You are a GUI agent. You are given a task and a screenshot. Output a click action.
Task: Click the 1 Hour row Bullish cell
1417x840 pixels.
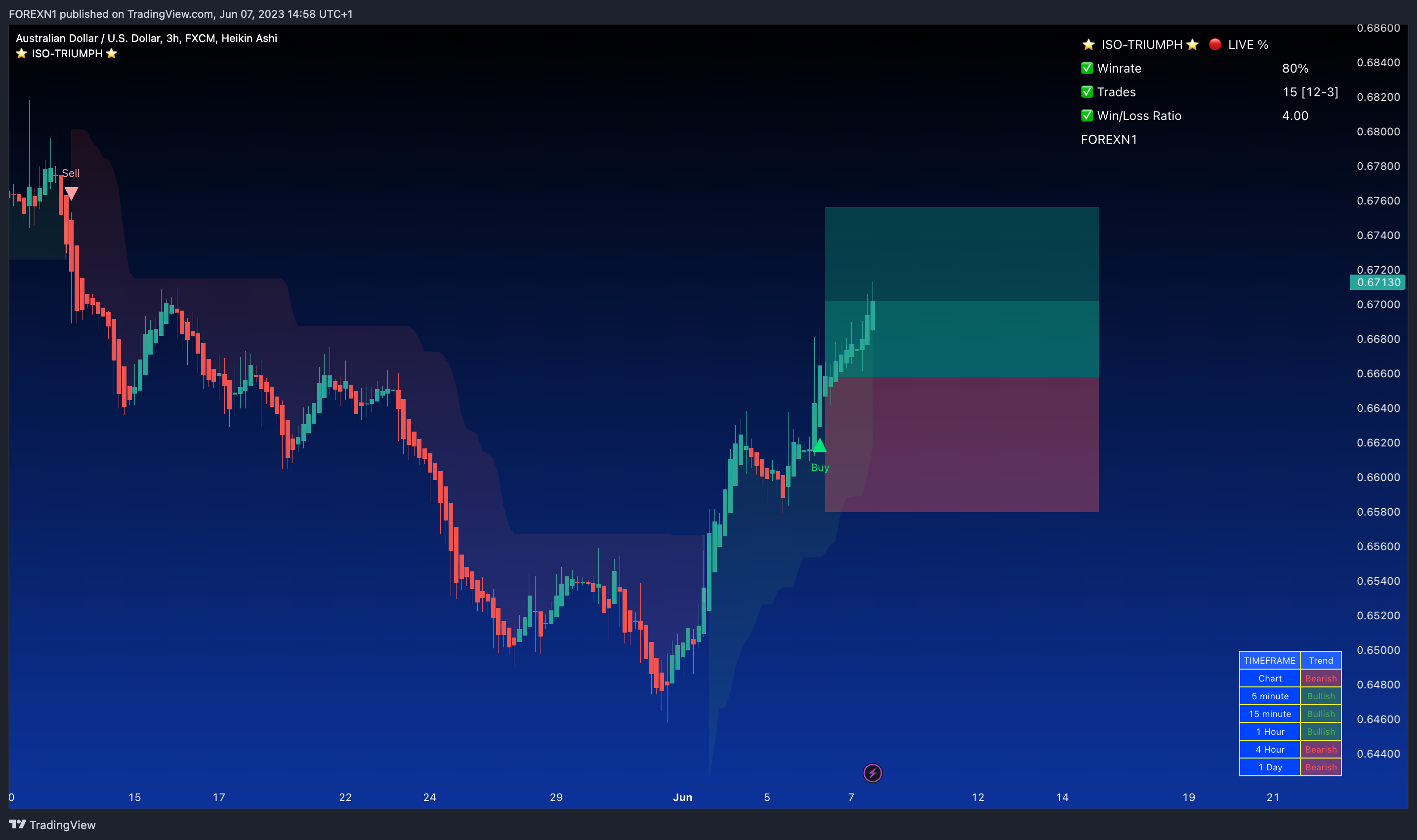pyautogui.click(x=1321, y=731)
